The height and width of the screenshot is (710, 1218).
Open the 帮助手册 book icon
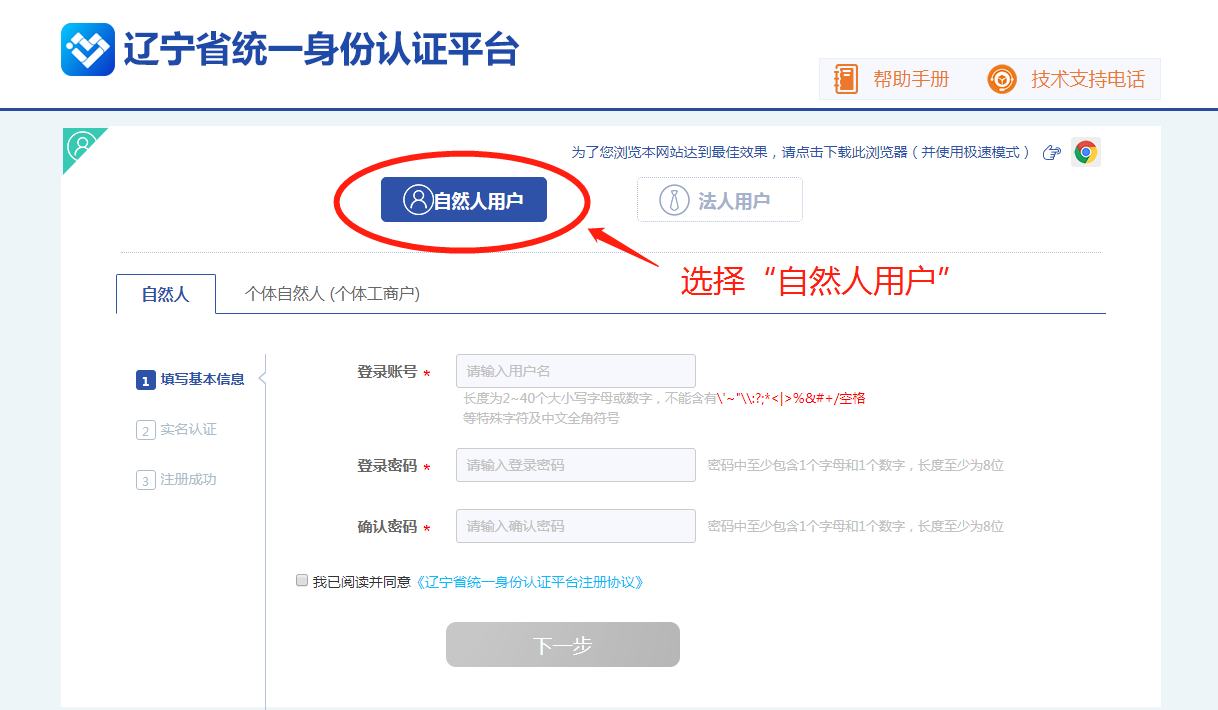click(846, 79)
